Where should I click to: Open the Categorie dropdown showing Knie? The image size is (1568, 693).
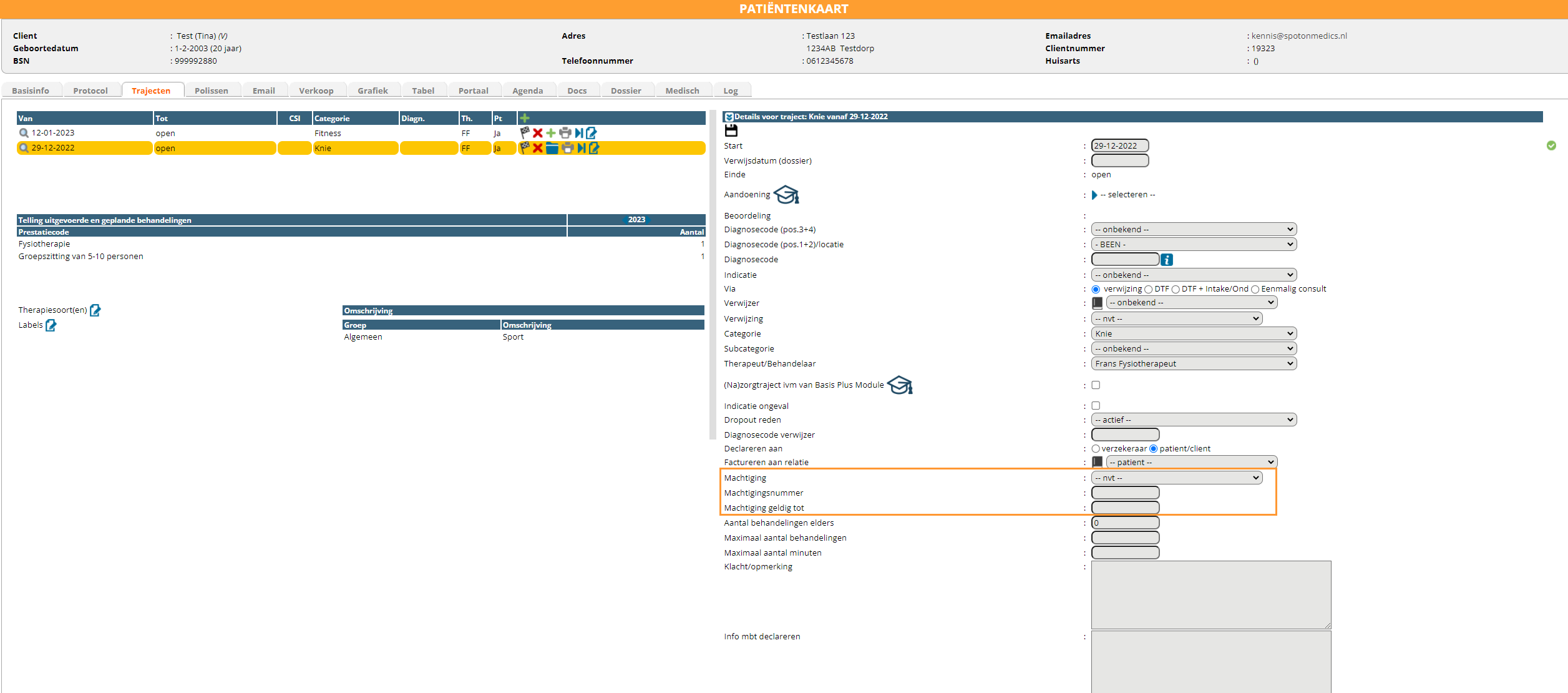1193,334
